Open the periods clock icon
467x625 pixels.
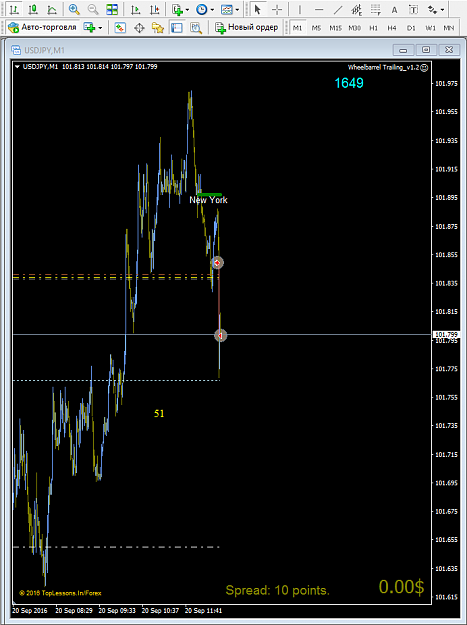point(202,9)
